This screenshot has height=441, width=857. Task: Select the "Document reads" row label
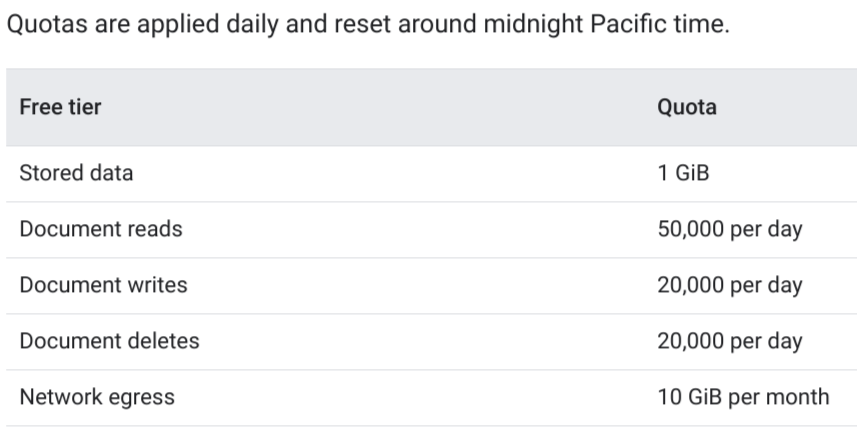coord(101,229)
